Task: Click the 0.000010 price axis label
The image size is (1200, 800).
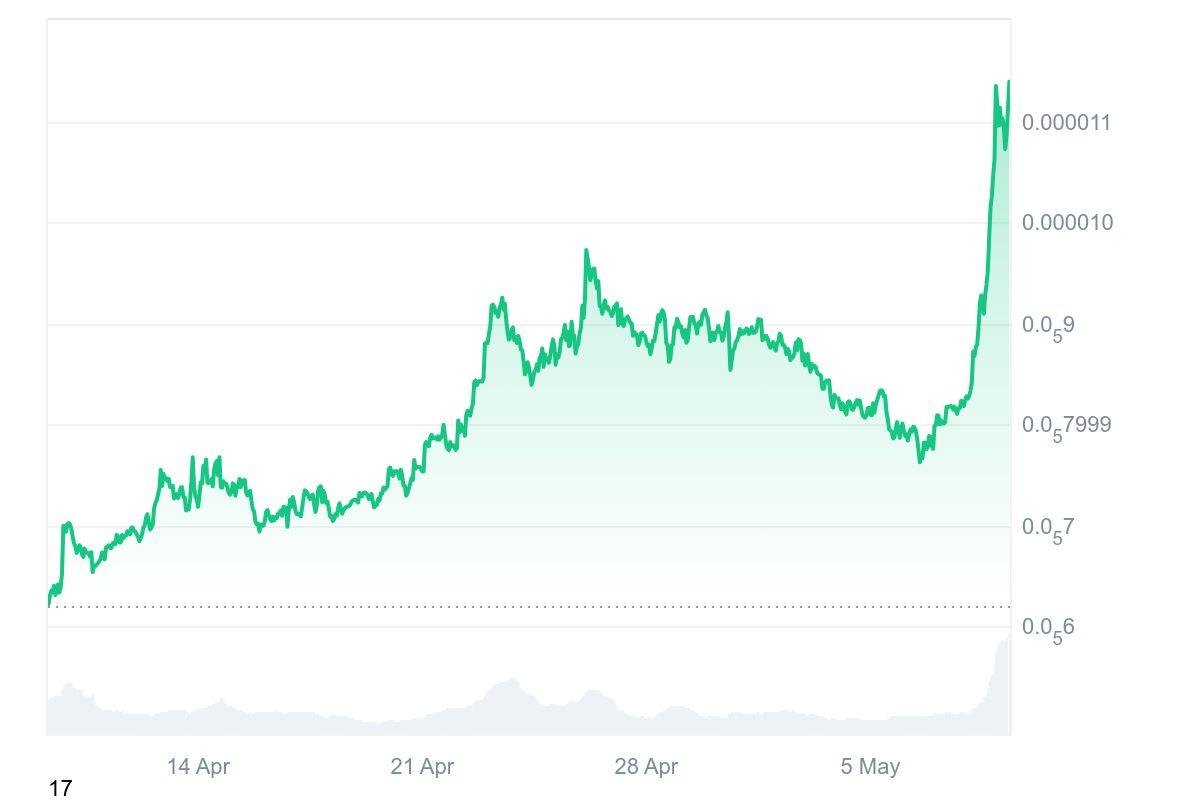Action: (1067, 222)
